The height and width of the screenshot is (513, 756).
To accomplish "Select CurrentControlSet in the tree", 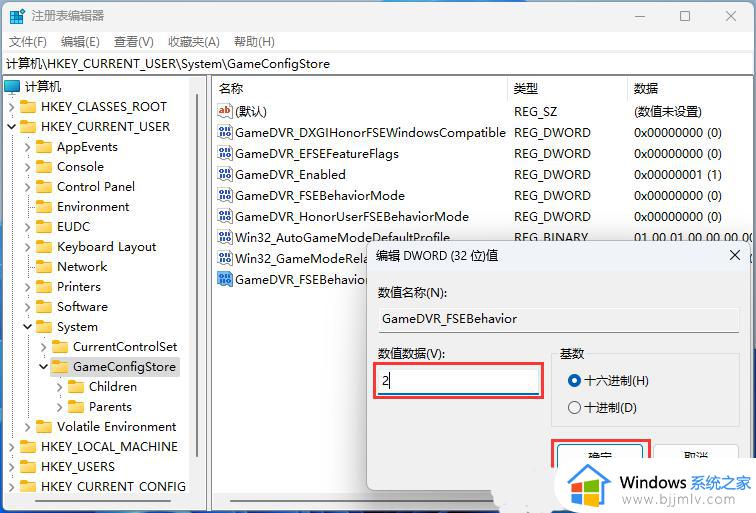I will click(125, 347).
